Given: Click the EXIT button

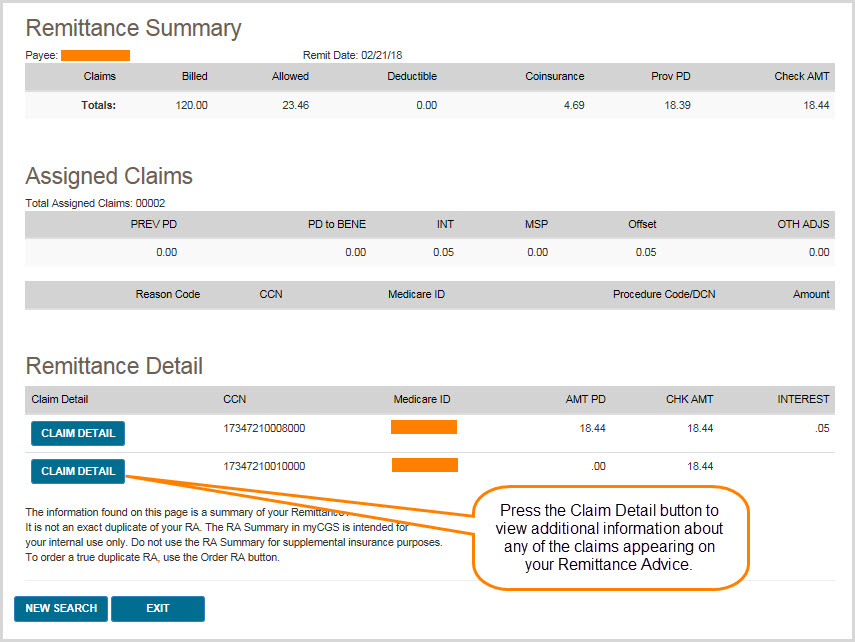Looking at the screenshot, I should coord(158,608).
